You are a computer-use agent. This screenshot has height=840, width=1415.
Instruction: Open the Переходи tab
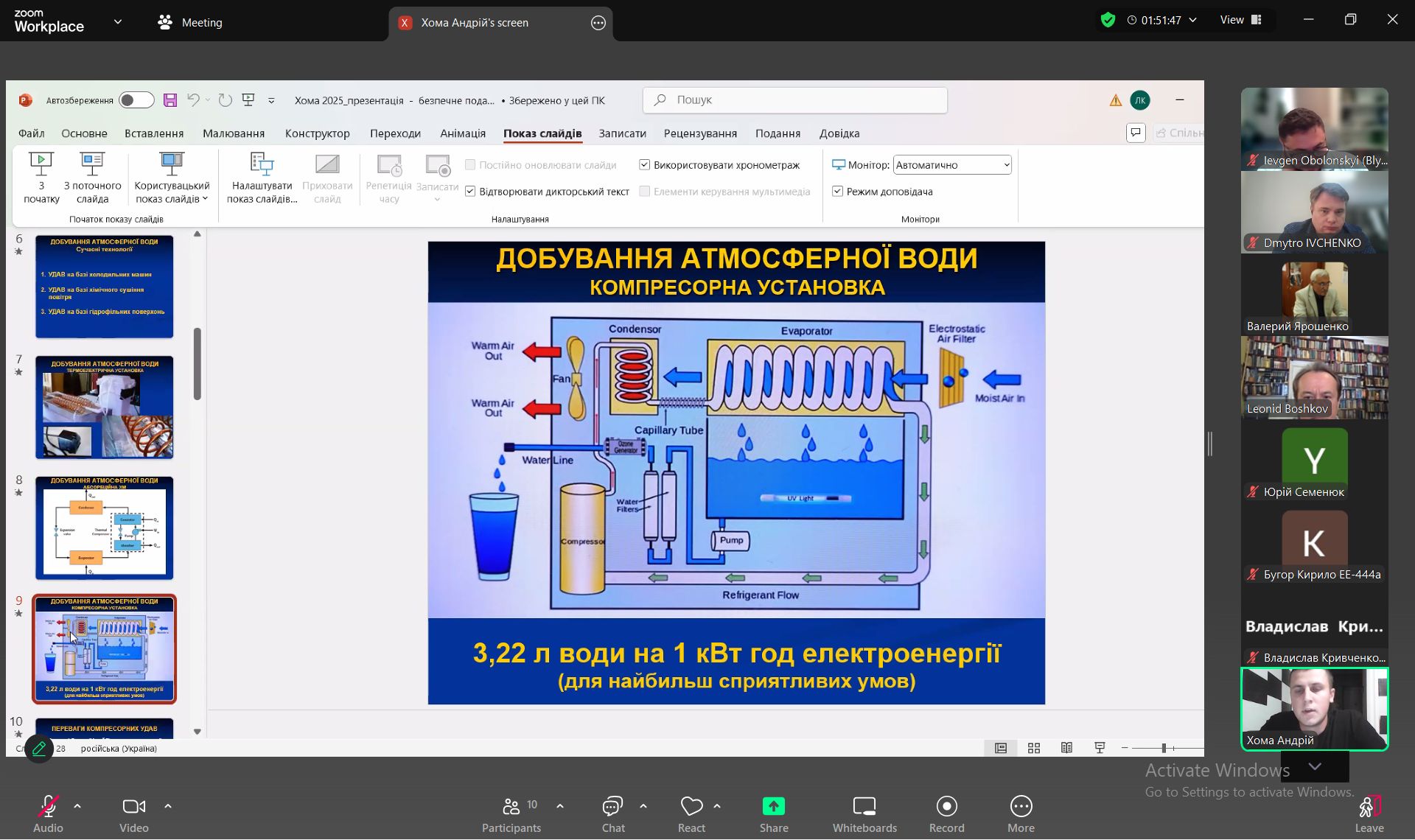tap(395, 133)
